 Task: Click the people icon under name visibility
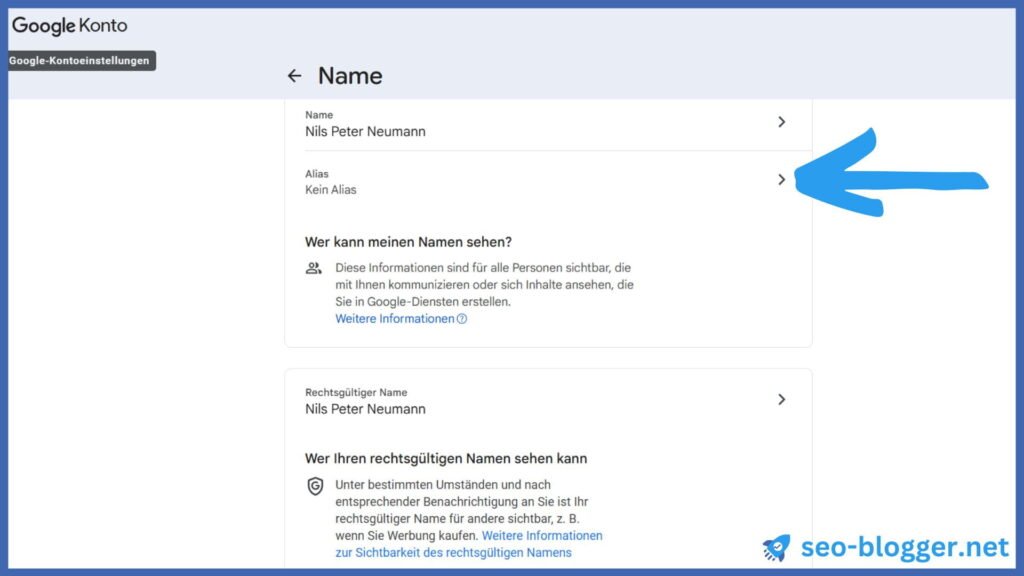[314, 268]
